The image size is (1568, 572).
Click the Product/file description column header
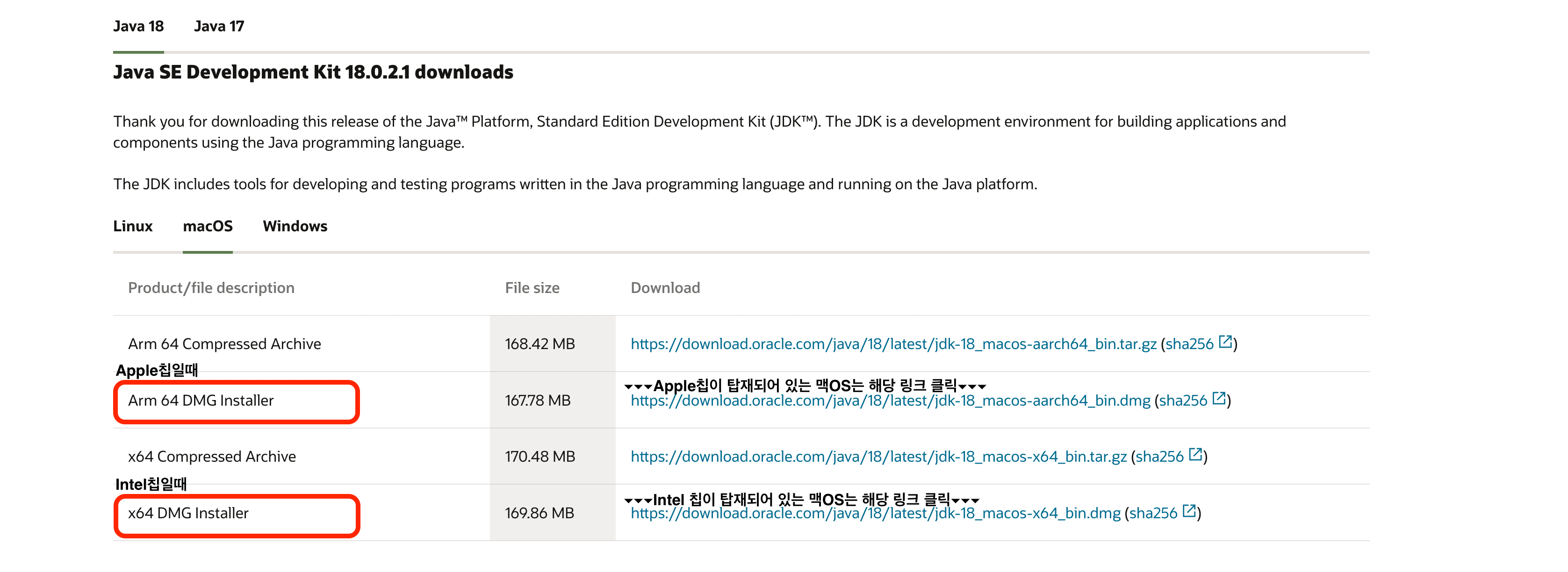pos(211,288)
